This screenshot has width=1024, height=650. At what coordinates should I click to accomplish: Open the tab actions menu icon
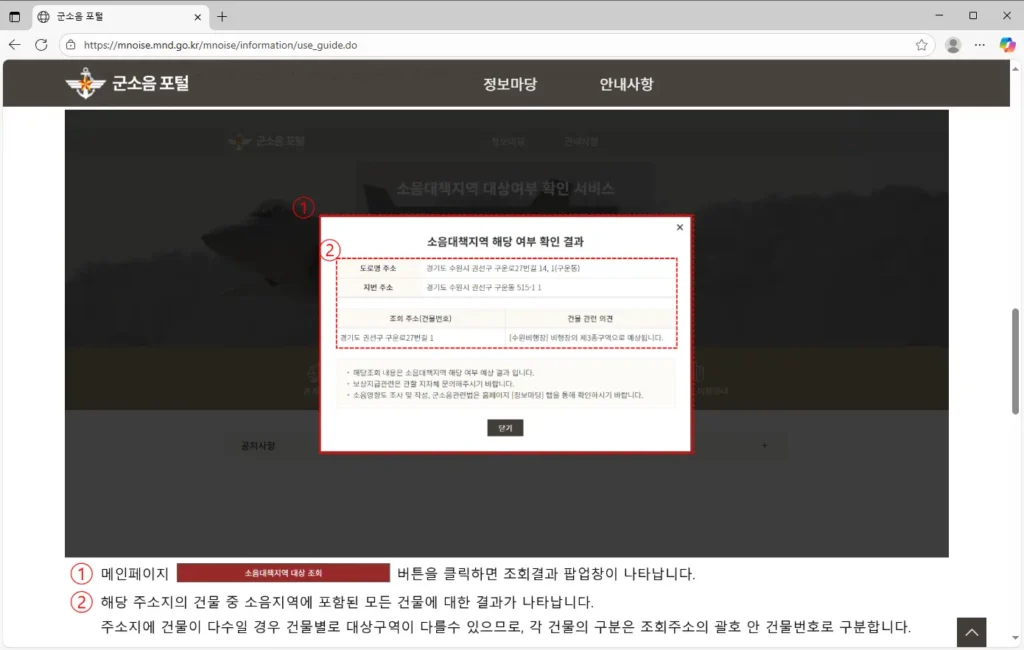(15, 16)
